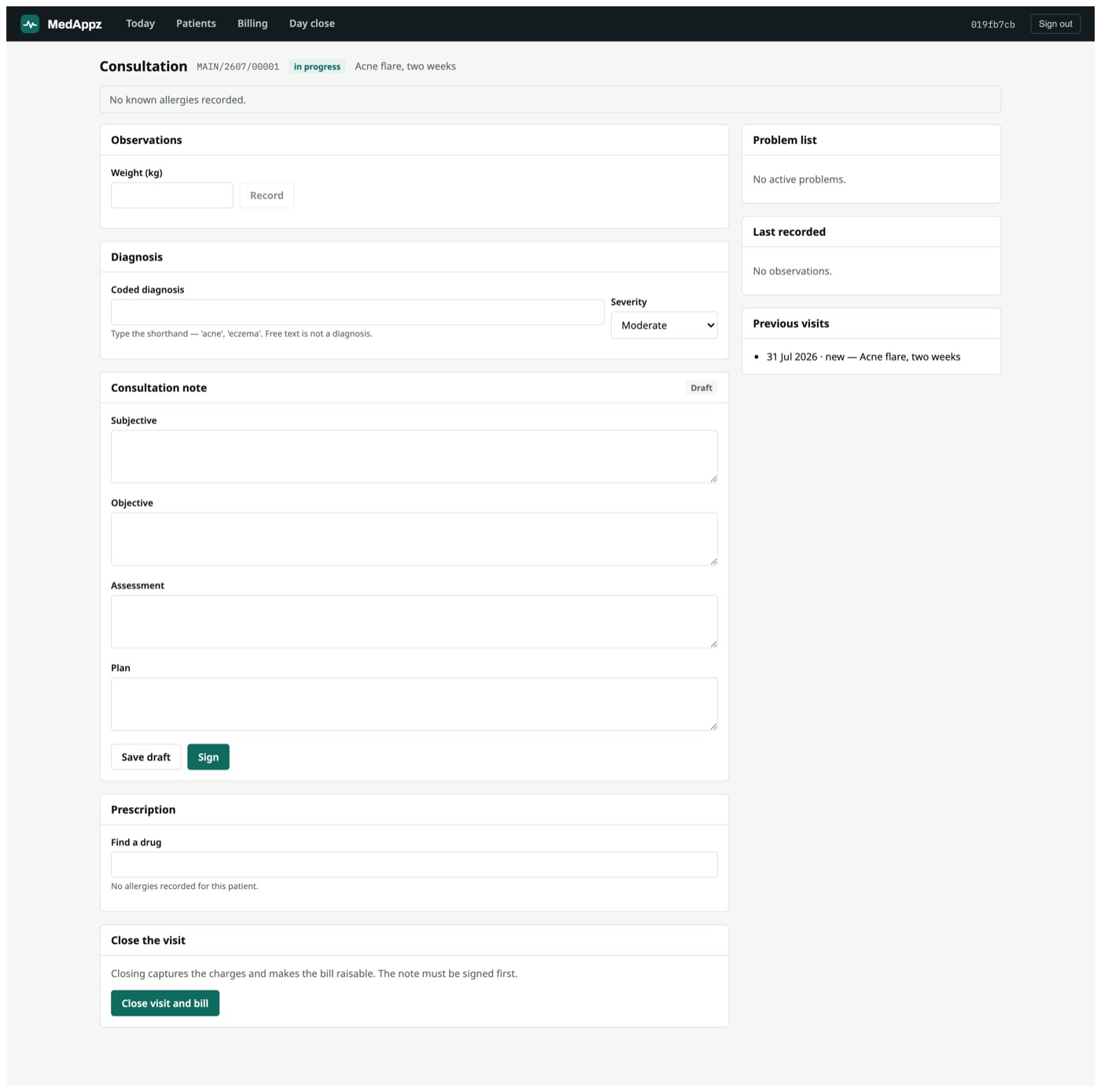Click the Draft badge on the note

pos(701,388)
